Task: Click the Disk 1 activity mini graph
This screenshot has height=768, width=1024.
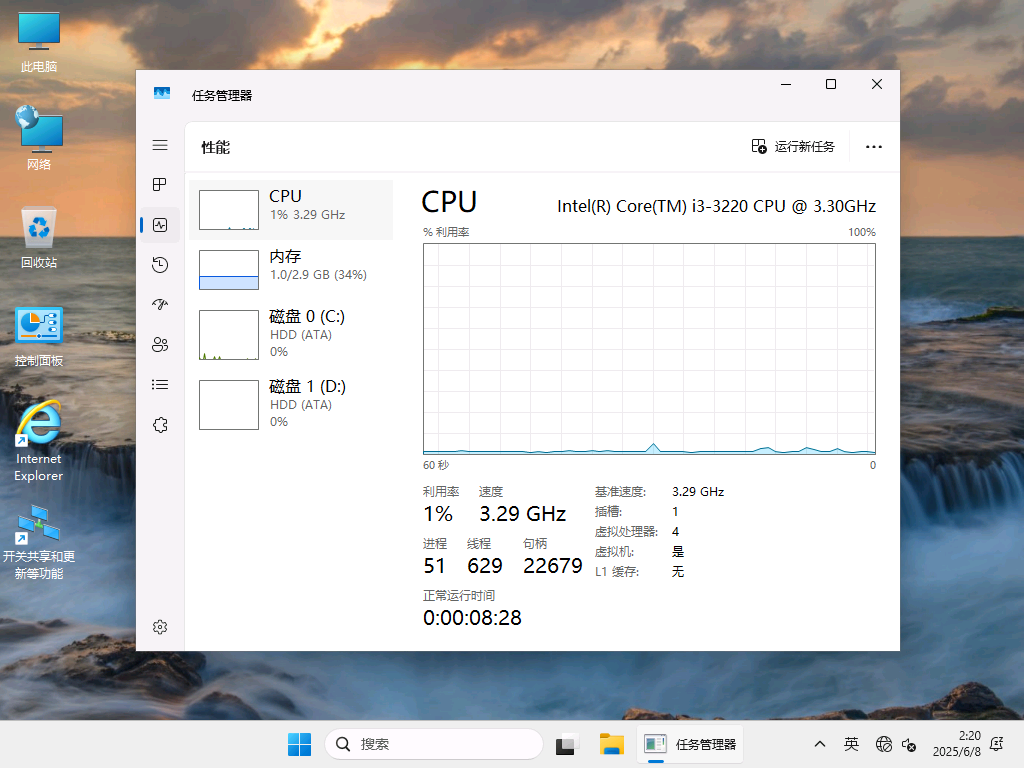Action: 229,405
